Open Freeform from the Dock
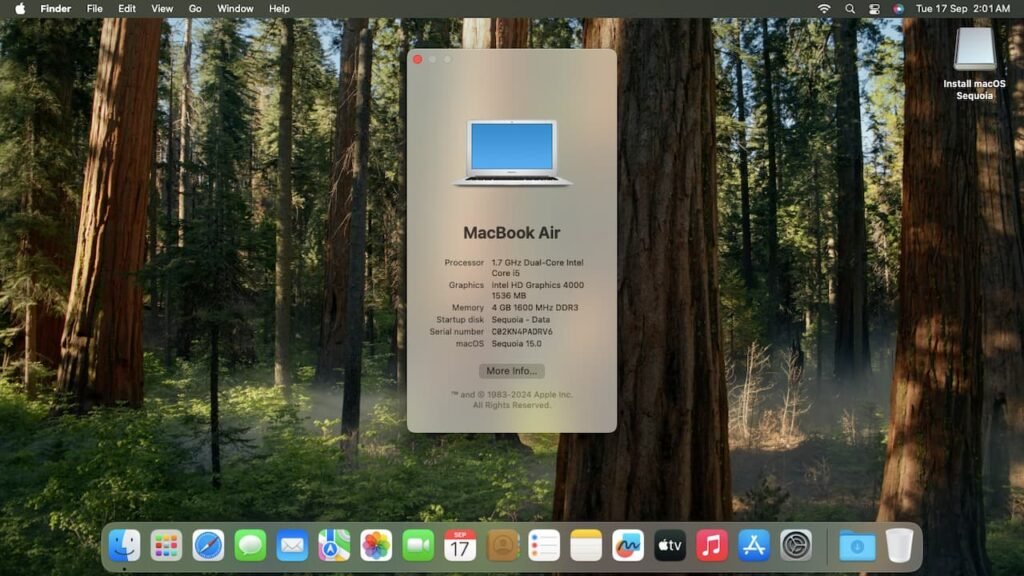The width and height of the screenshot is (1024, 576). tap(628, 545)
